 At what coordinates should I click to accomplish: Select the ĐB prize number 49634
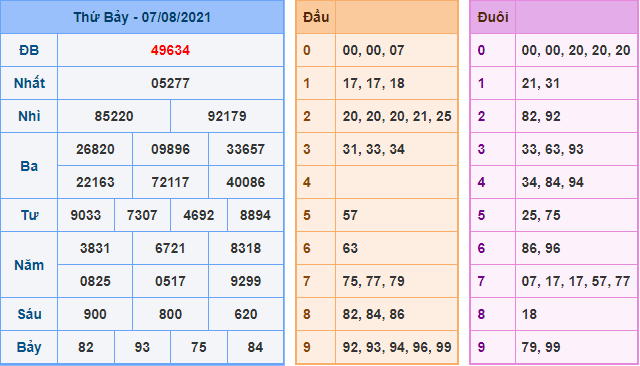click(170, 50)
